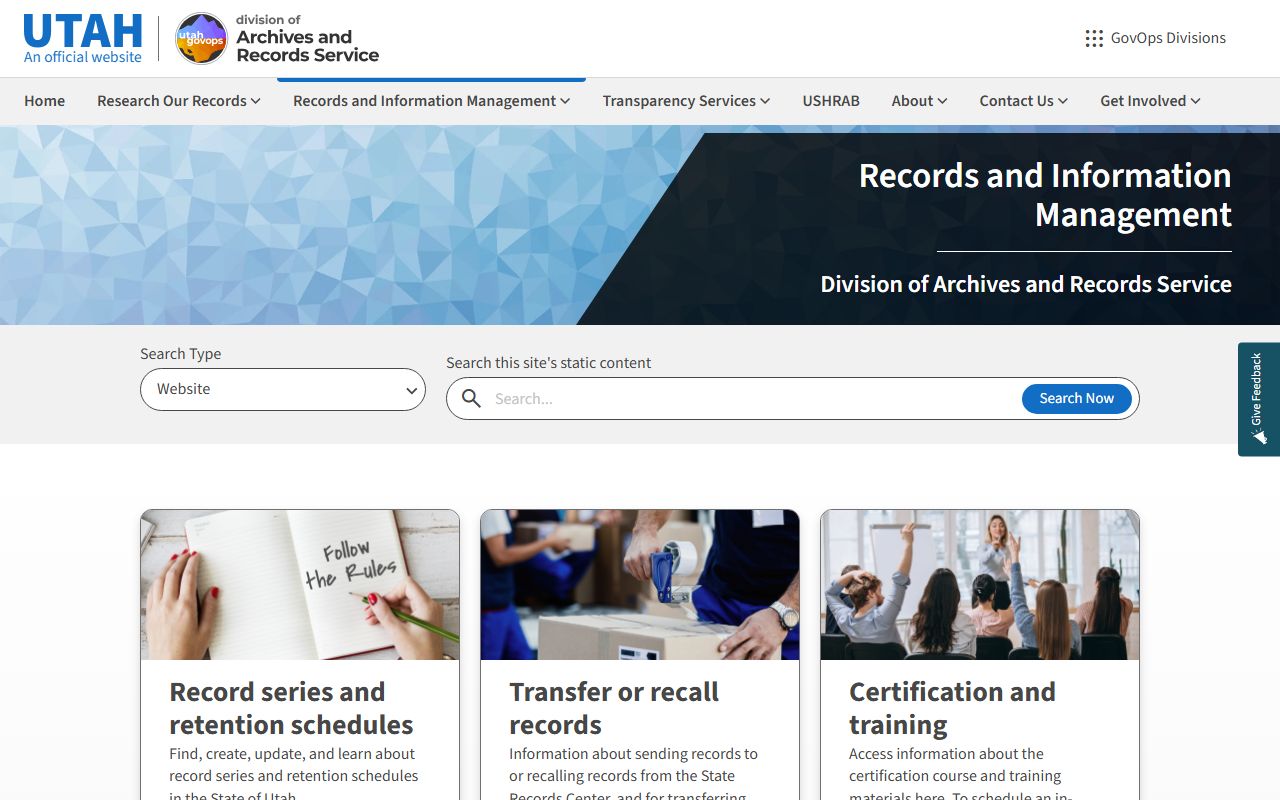Viewport: 1280px width, 800px height.
Task: Open the USHRAB nav item
Action: click(x=831, y=101)
